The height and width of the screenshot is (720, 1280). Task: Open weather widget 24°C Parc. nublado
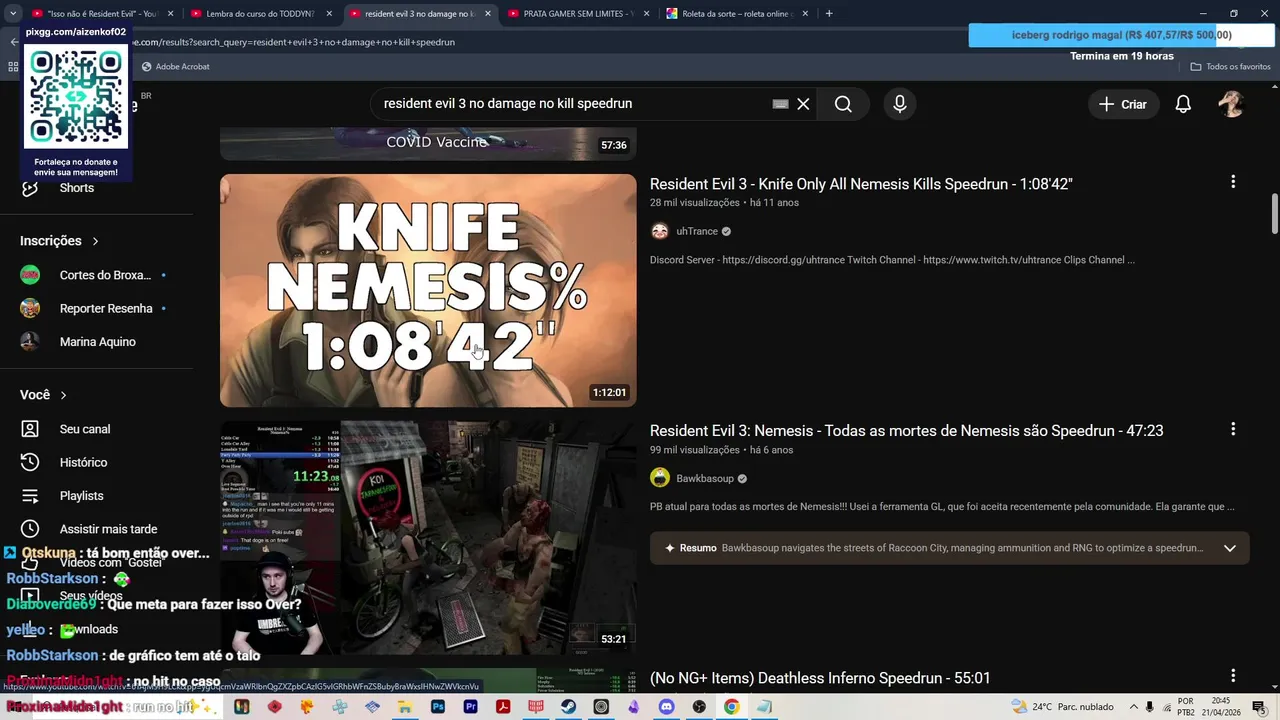pyautogui.click(x=1064, y=707)
